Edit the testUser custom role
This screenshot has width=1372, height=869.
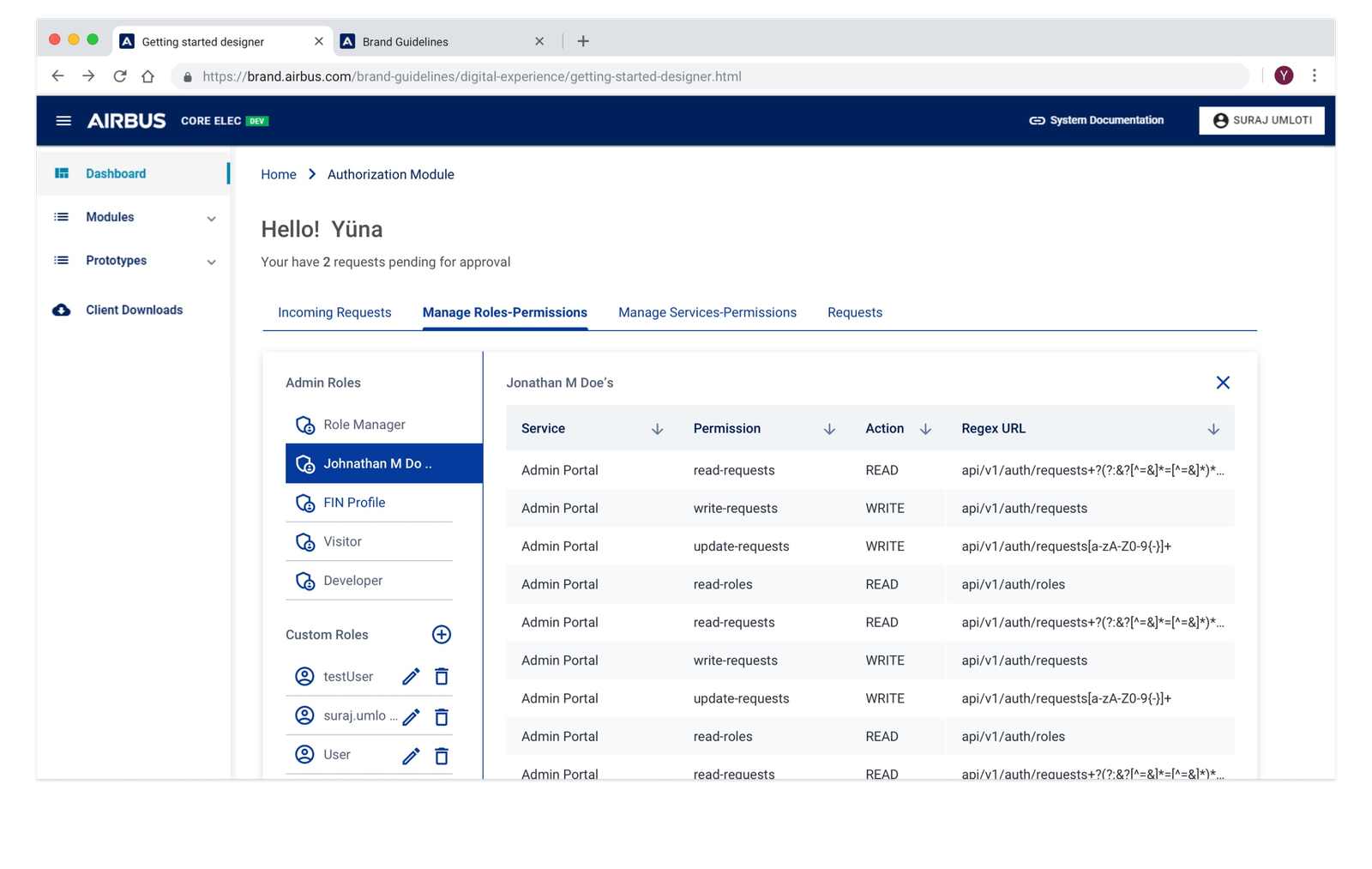(411, 677)
